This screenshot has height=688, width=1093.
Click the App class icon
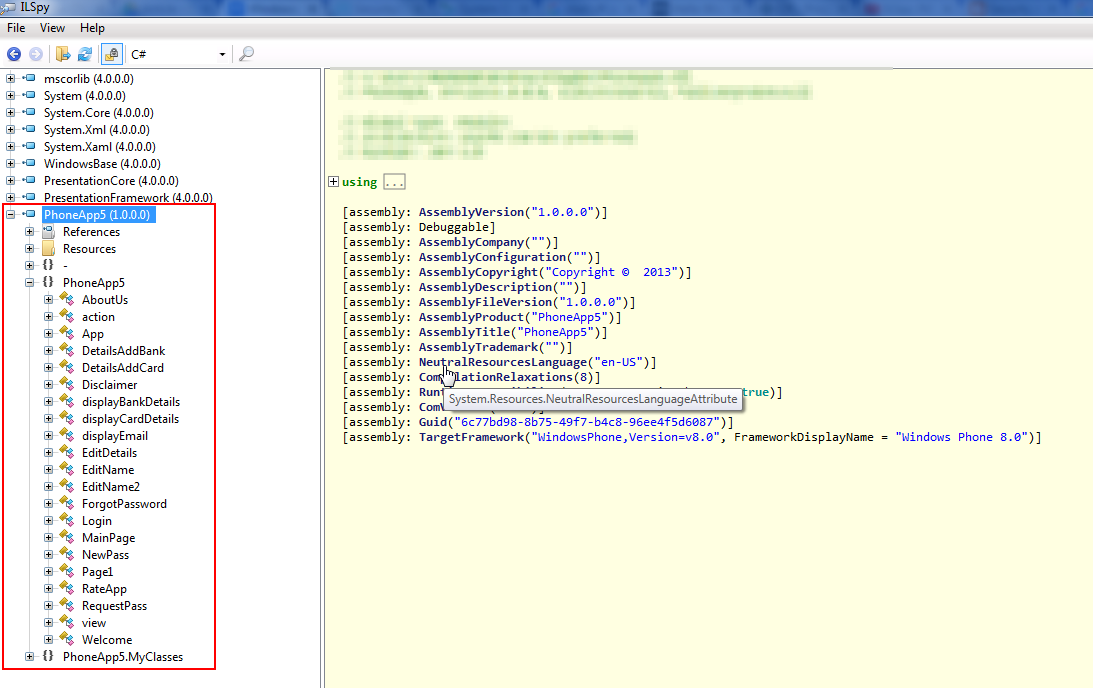[67, 334]
